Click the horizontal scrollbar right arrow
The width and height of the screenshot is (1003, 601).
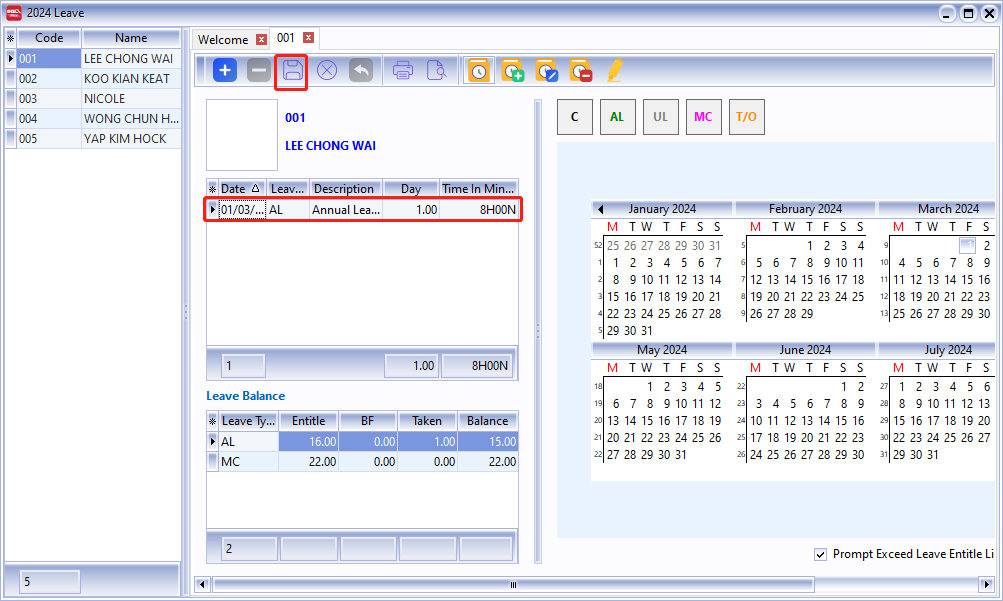tap(986, 584)
